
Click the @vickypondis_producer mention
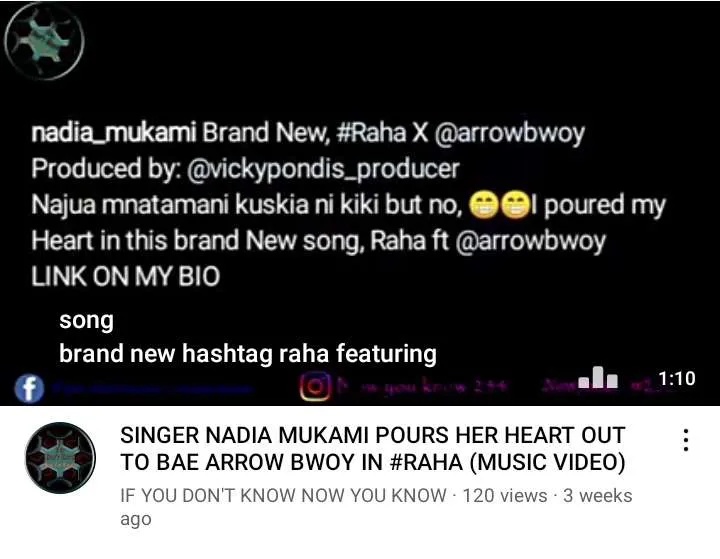tap(322, 169)
